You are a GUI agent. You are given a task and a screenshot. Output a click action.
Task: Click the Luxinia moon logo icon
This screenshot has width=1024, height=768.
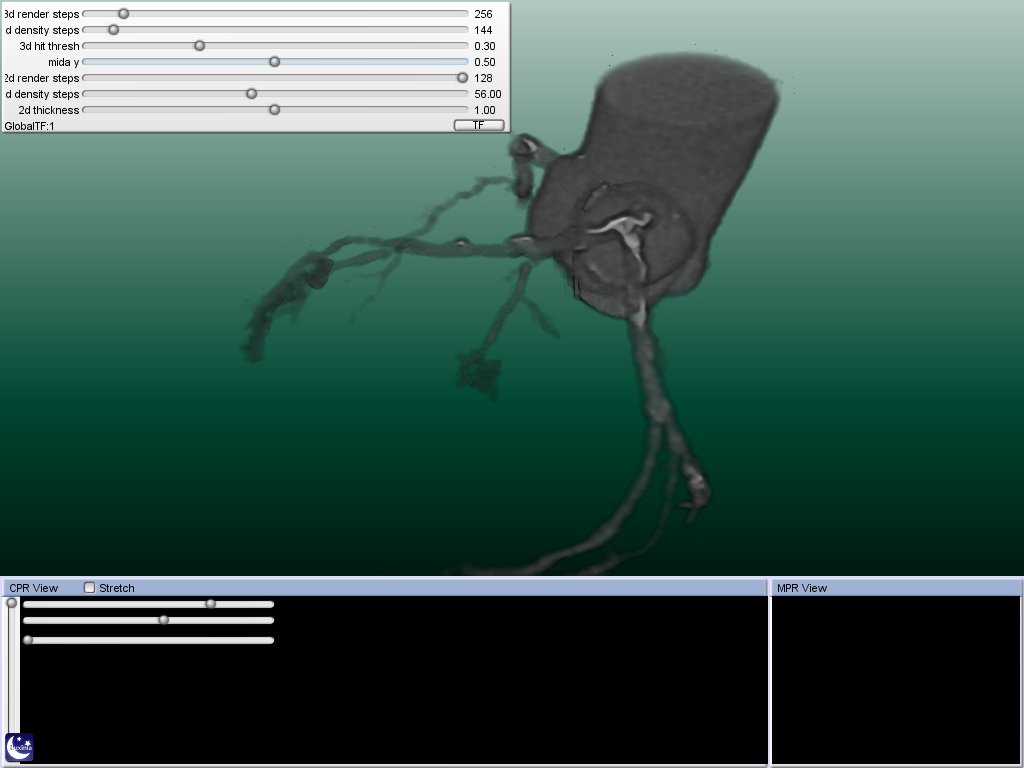pos(19,746)
